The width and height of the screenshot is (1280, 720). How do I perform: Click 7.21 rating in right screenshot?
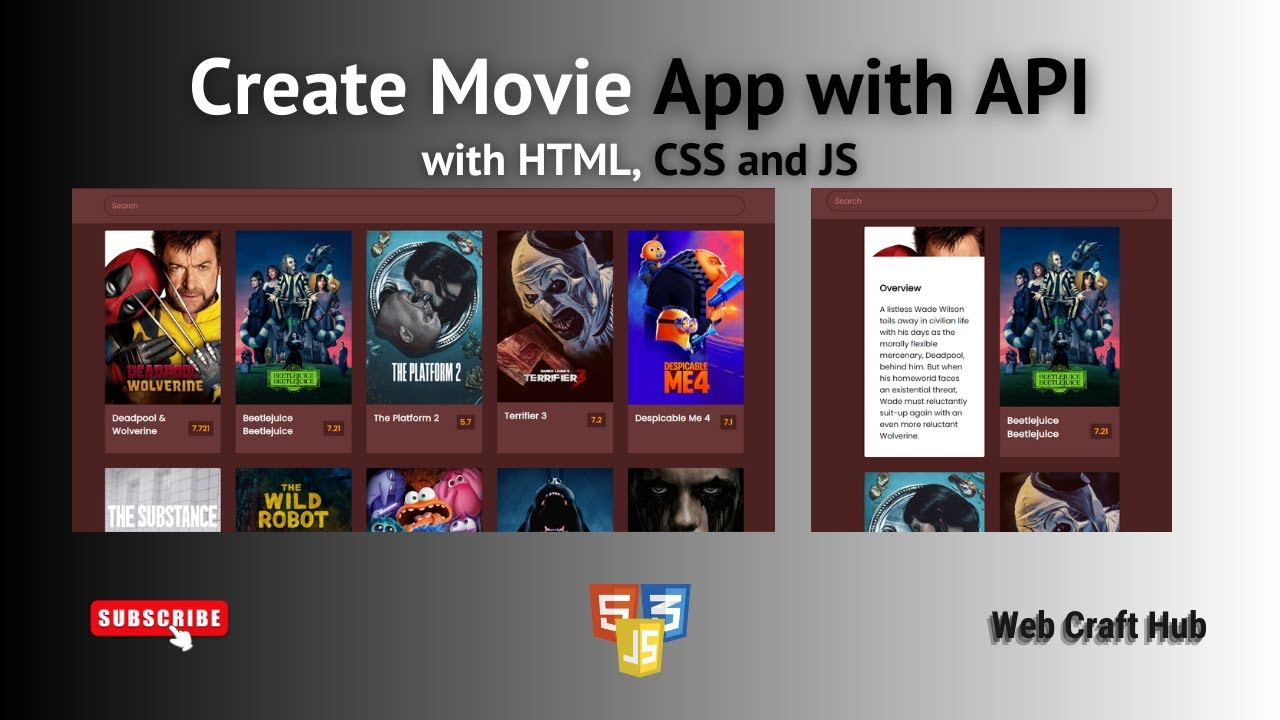(x=1101, y=432)
